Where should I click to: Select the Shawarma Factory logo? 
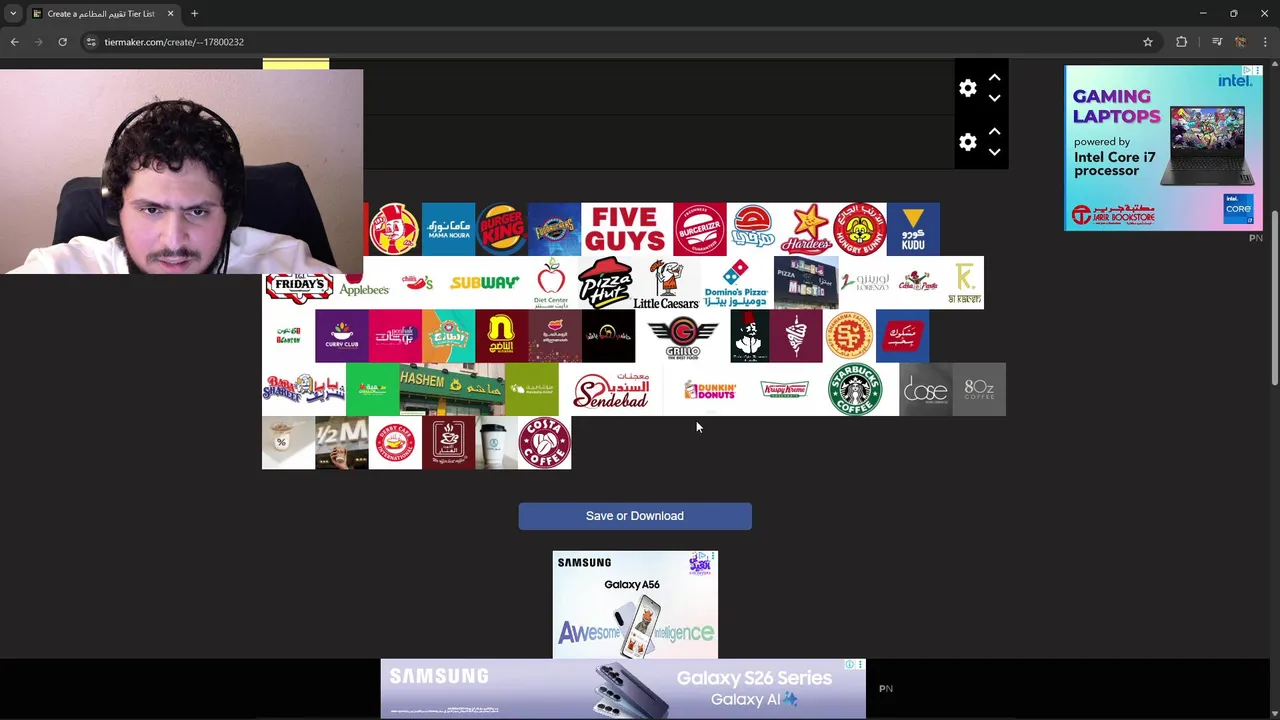[x=849, y=336]
